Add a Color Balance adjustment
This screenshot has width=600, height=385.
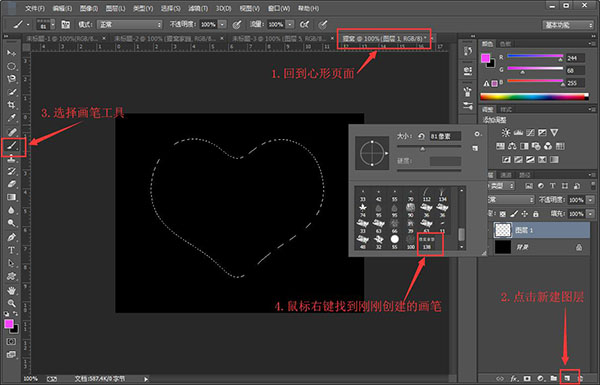(512, 146)
